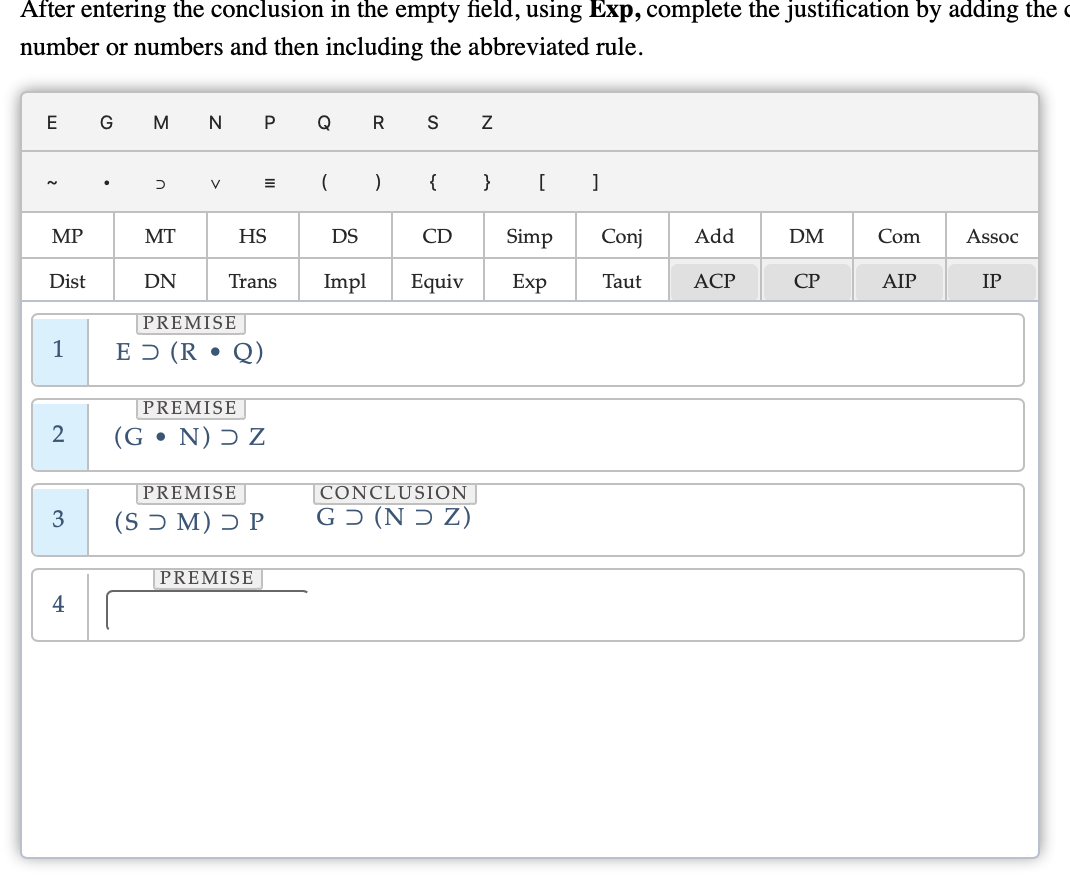Click the letter G button

[105, 122]
